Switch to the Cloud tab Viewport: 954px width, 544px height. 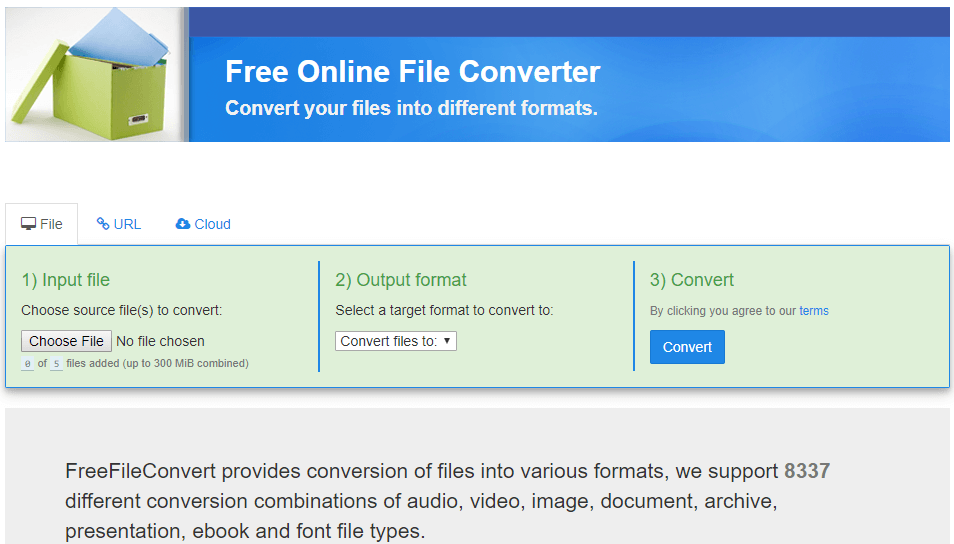pyautogui.click(x=203, y=224)
